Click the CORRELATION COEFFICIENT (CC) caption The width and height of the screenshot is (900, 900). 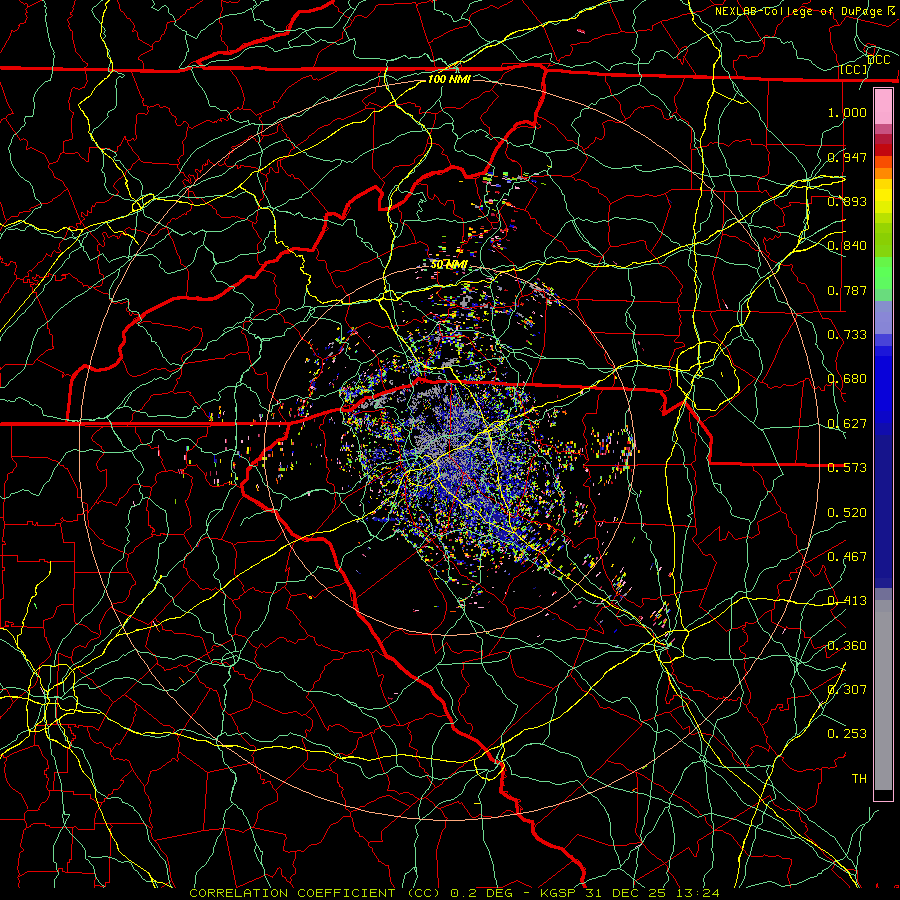click(315, 893)
